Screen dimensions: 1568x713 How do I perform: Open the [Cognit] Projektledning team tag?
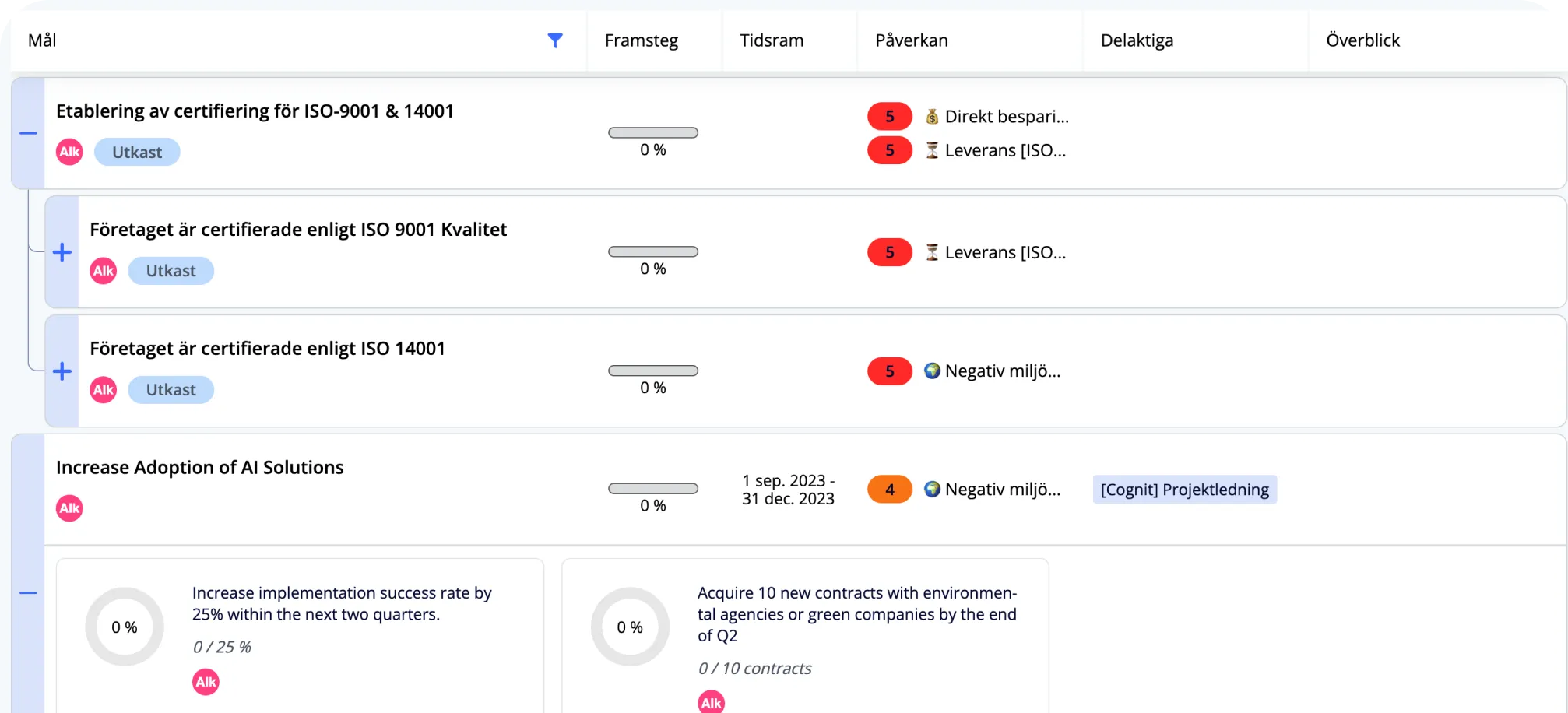1185,490
